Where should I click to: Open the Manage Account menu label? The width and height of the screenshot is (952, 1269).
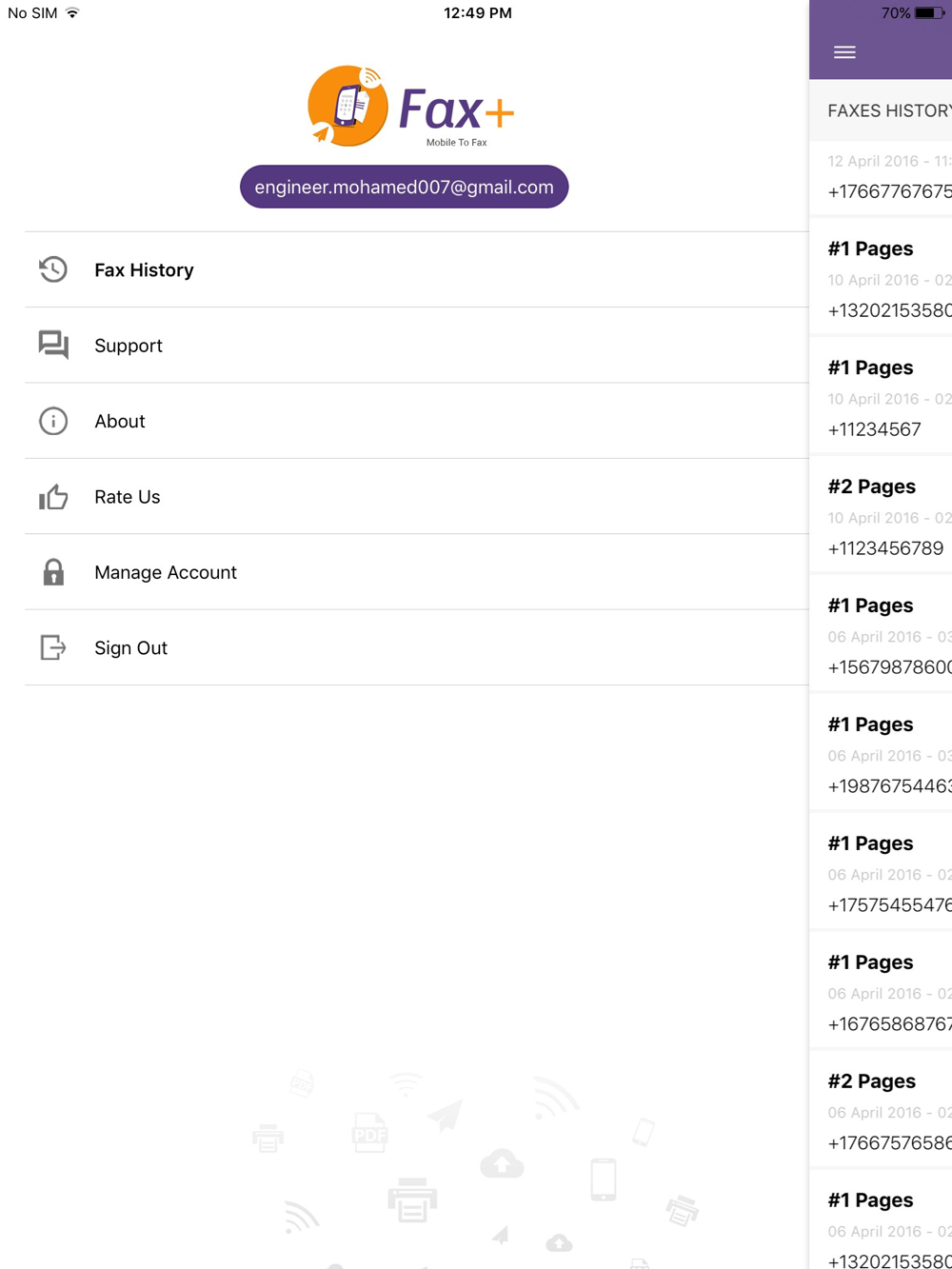click(166, 572)
